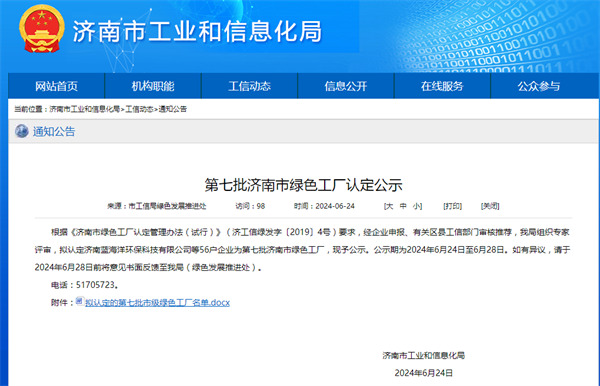Click the 通知公告 section heading
The width and height of the screenshot is (600, 386).
[54, 132]
